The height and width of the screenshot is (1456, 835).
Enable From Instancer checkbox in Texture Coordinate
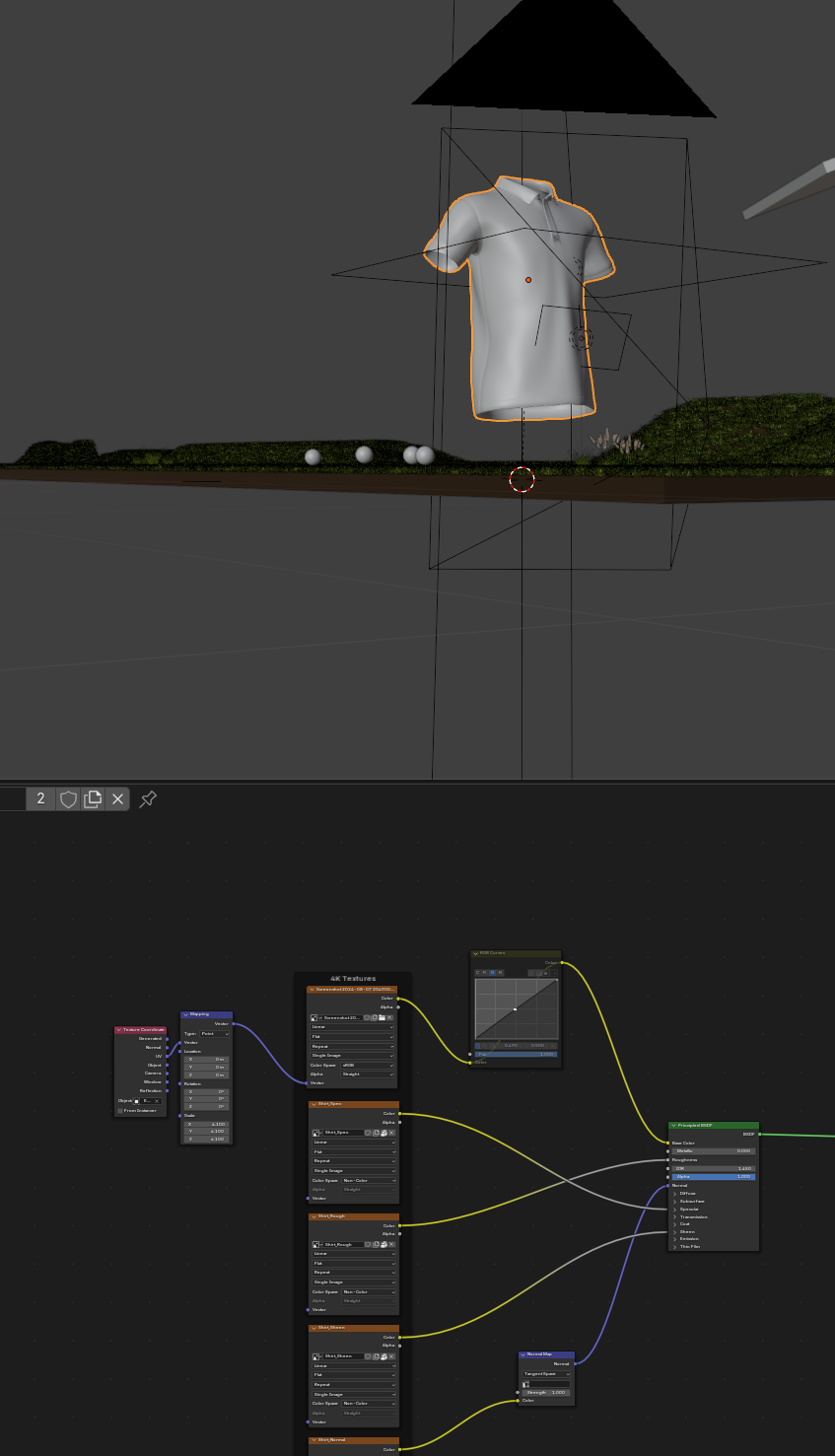120,1110
